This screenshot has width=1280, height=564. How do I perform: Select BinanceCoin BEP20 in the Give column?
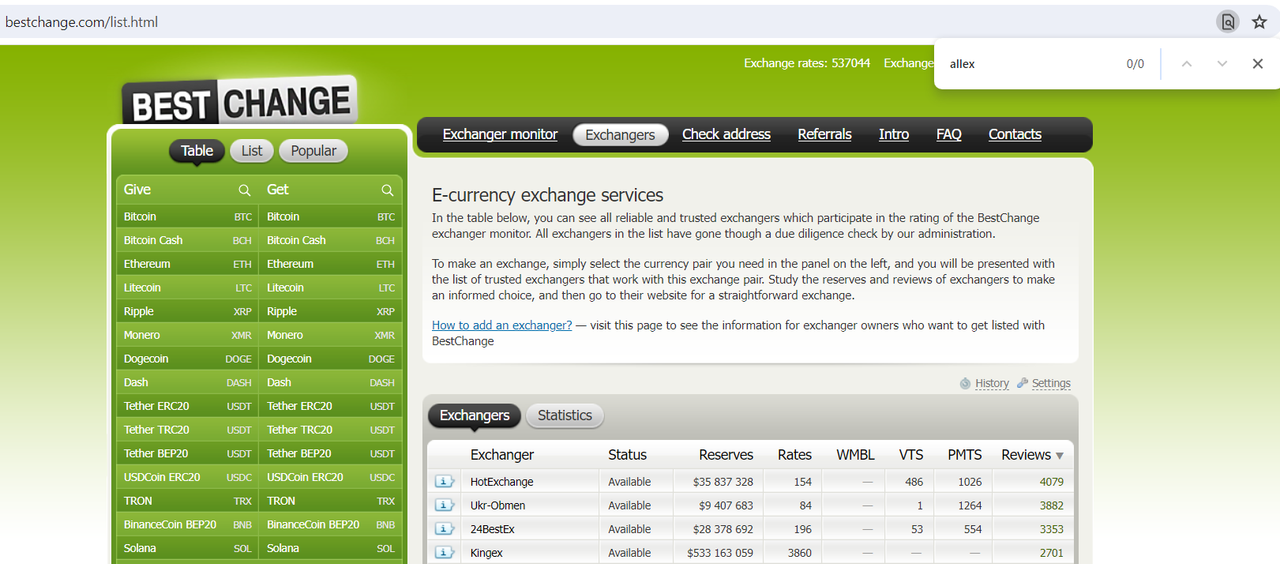click(x=188, y=525)
